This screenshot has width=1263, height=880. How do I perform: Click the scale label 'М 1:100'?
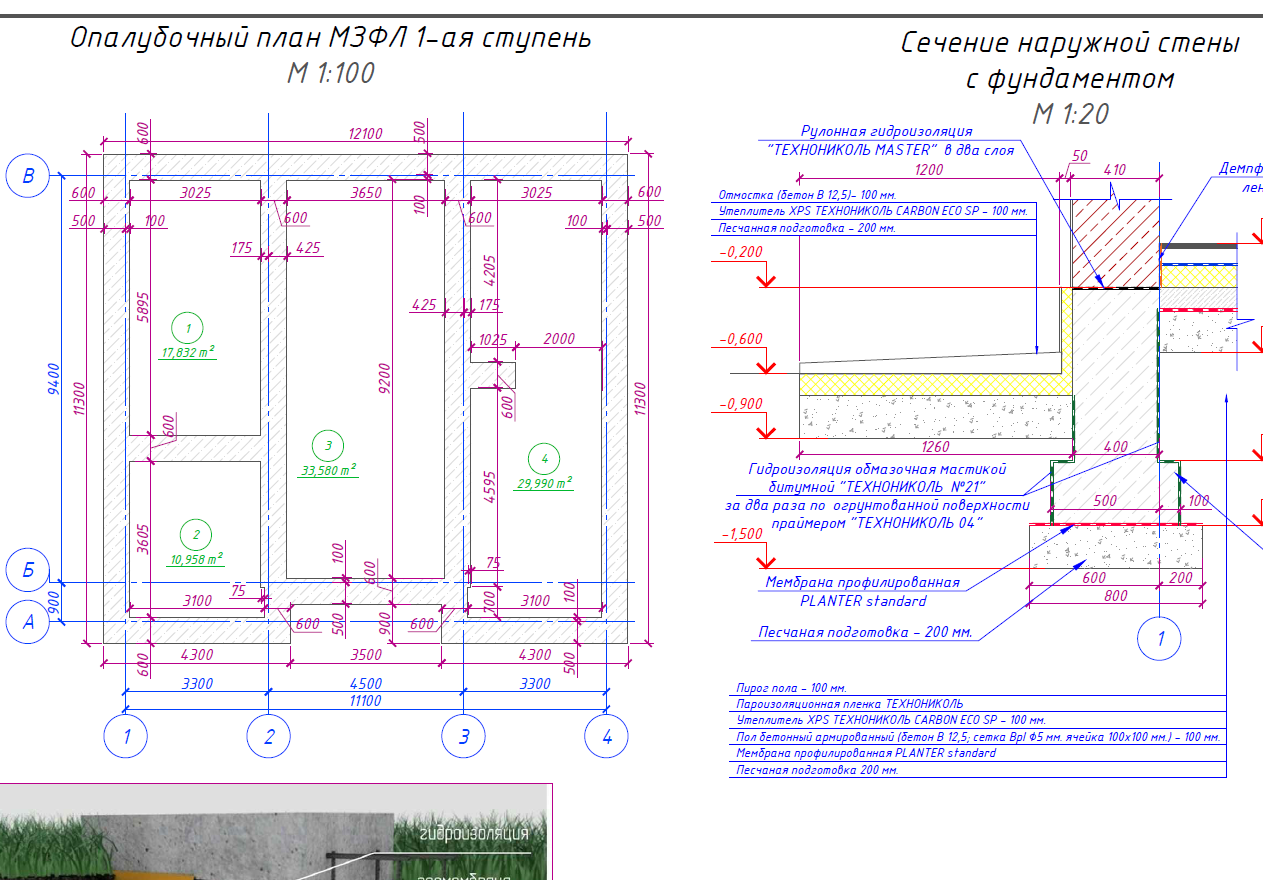click(x=330, y=75)
